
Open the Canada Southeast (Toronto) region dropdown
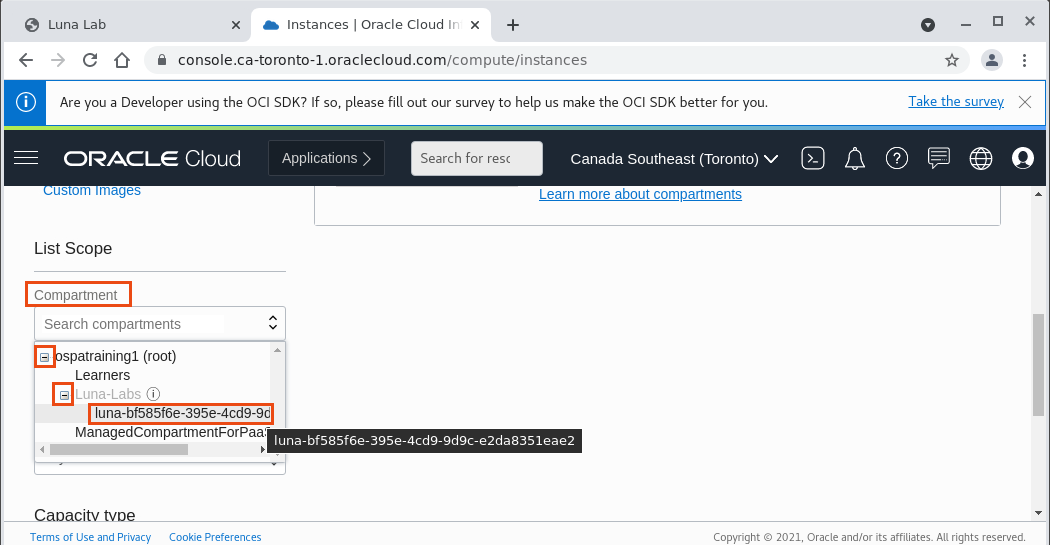coord(674,159)
